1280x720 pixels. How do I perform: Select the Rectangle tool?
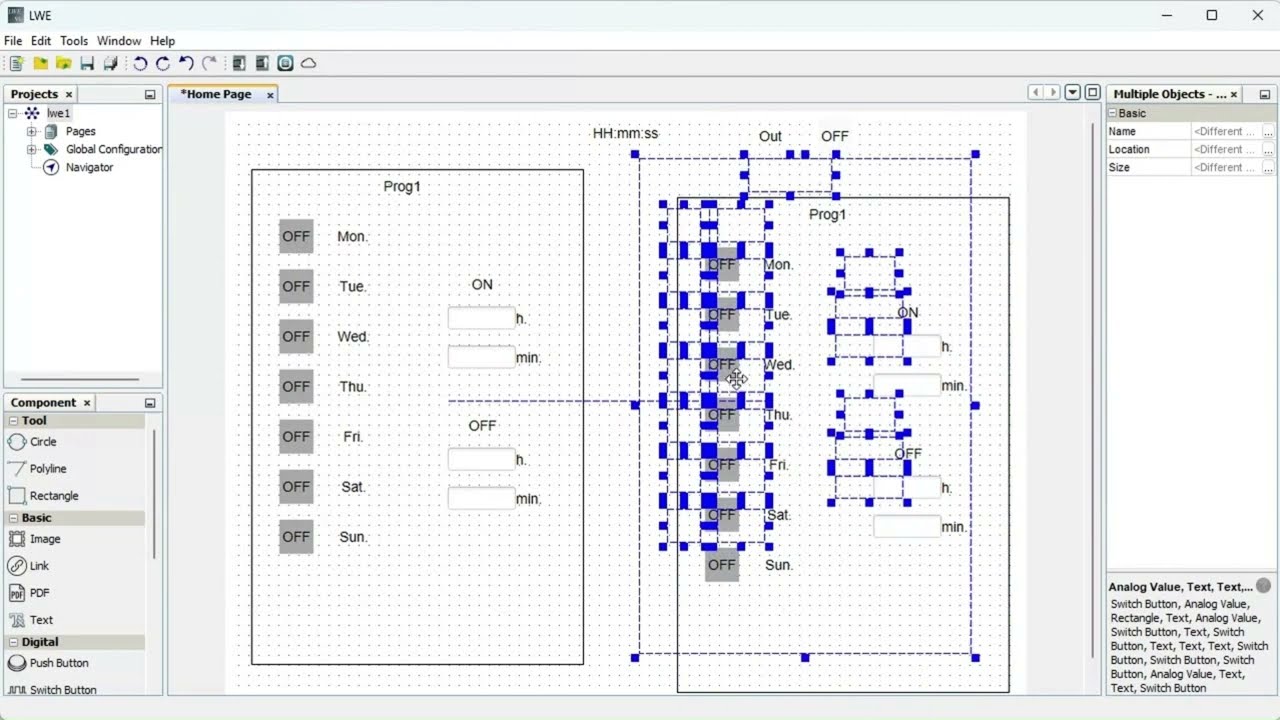click(43, 496)
